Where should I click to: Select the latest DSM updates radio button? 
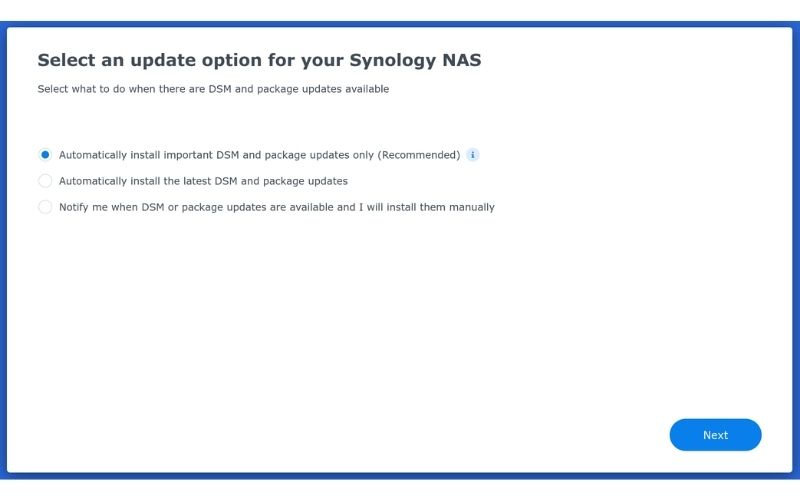click(45, 181)
